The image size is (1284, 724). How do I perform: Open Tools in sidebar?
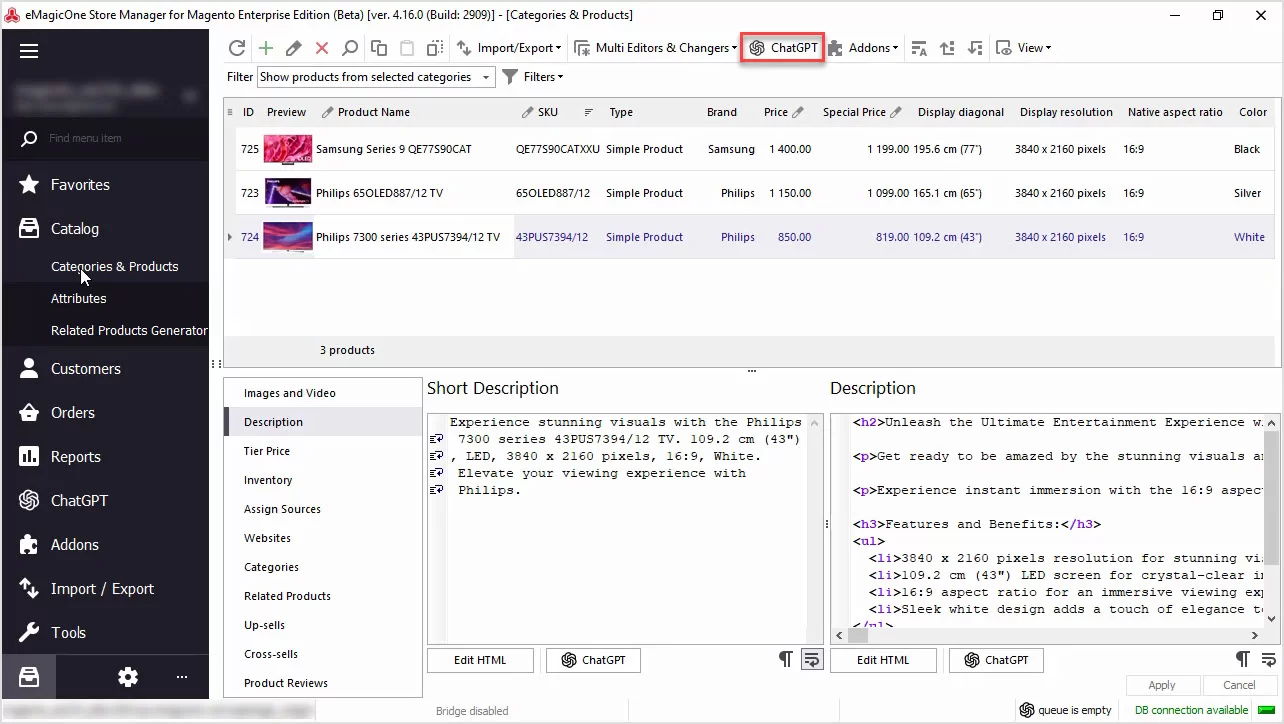106,632
